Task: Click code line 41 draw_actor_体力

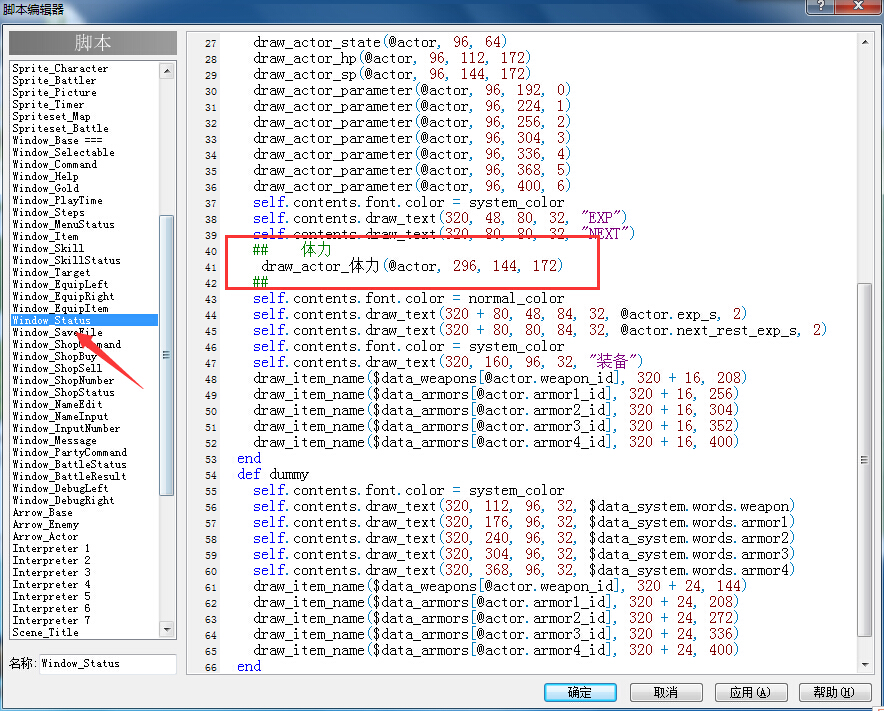Action: (412, 266)
